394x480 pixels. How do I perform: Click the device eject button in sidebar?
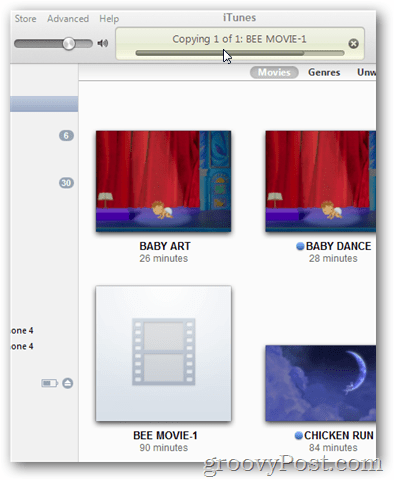click(68, 383)
